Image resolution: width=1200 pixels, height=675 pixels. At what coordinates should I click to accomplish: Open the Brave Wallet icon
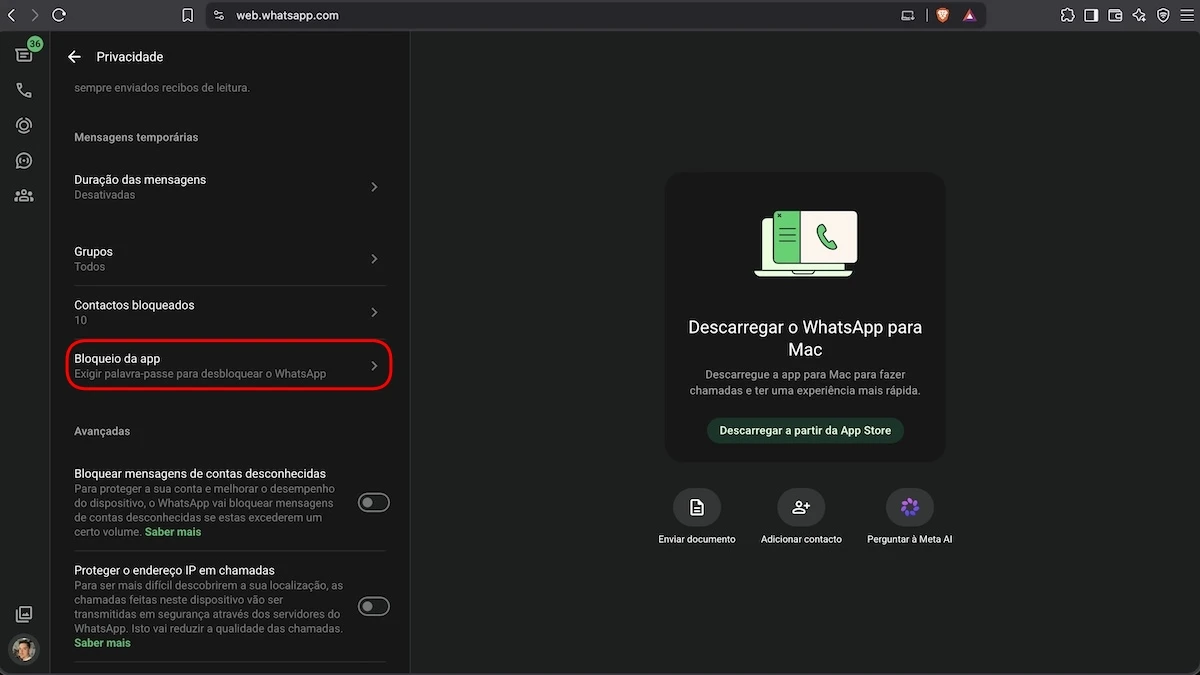coord(1115,15)
